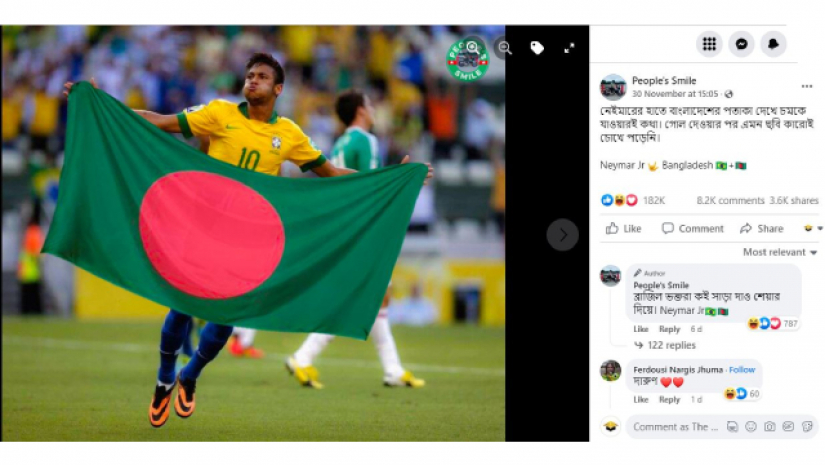The height and width of the screenshot is (465, 825).
Task: Open the post options three-dots menu
Action: click(x=807, y=86)
